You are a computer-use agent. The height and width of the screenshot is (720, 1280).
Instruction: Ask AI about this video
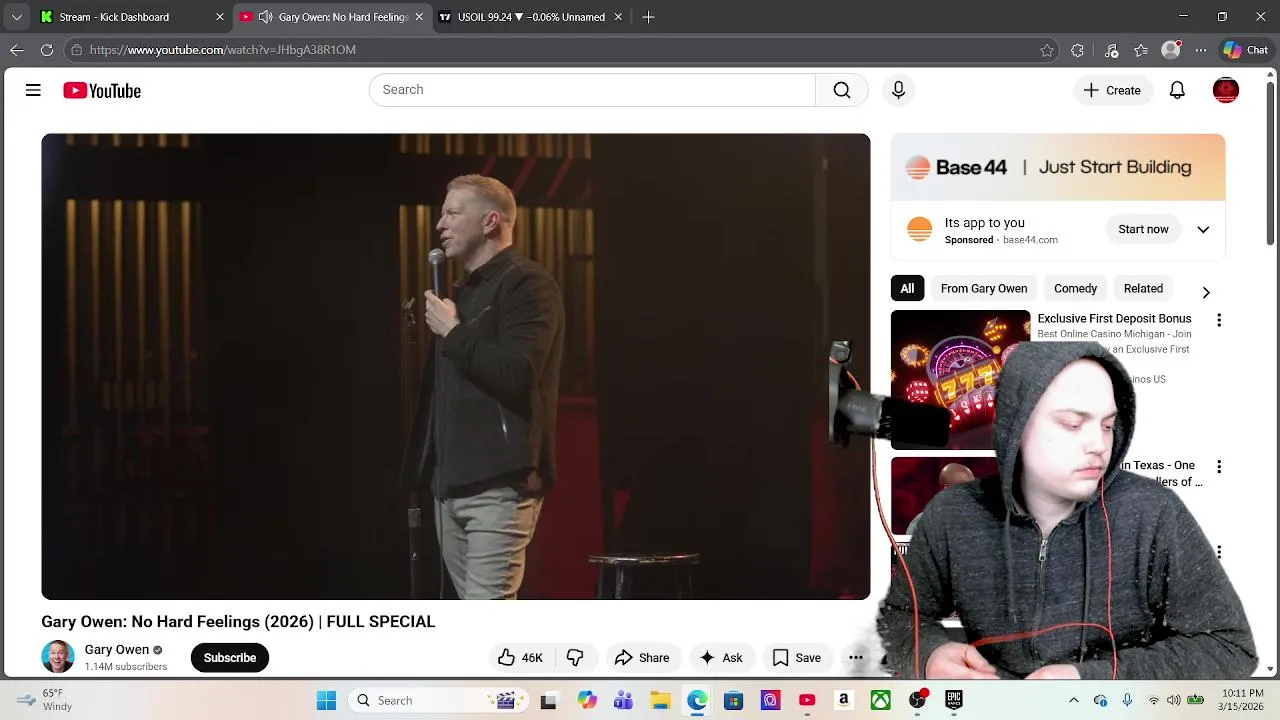coord(721,657)
